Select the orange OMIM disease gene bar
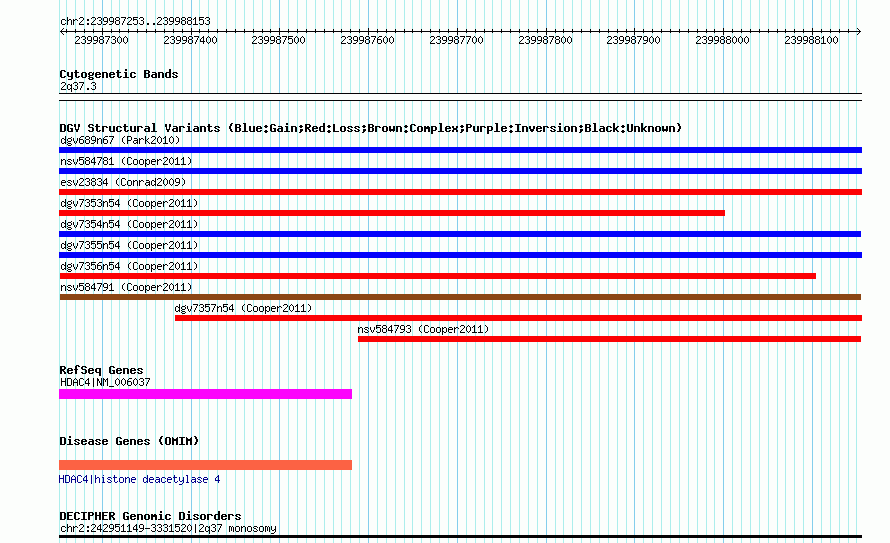Screen dimensions: 890x543 pyautogui.click(x=205, y=465)
